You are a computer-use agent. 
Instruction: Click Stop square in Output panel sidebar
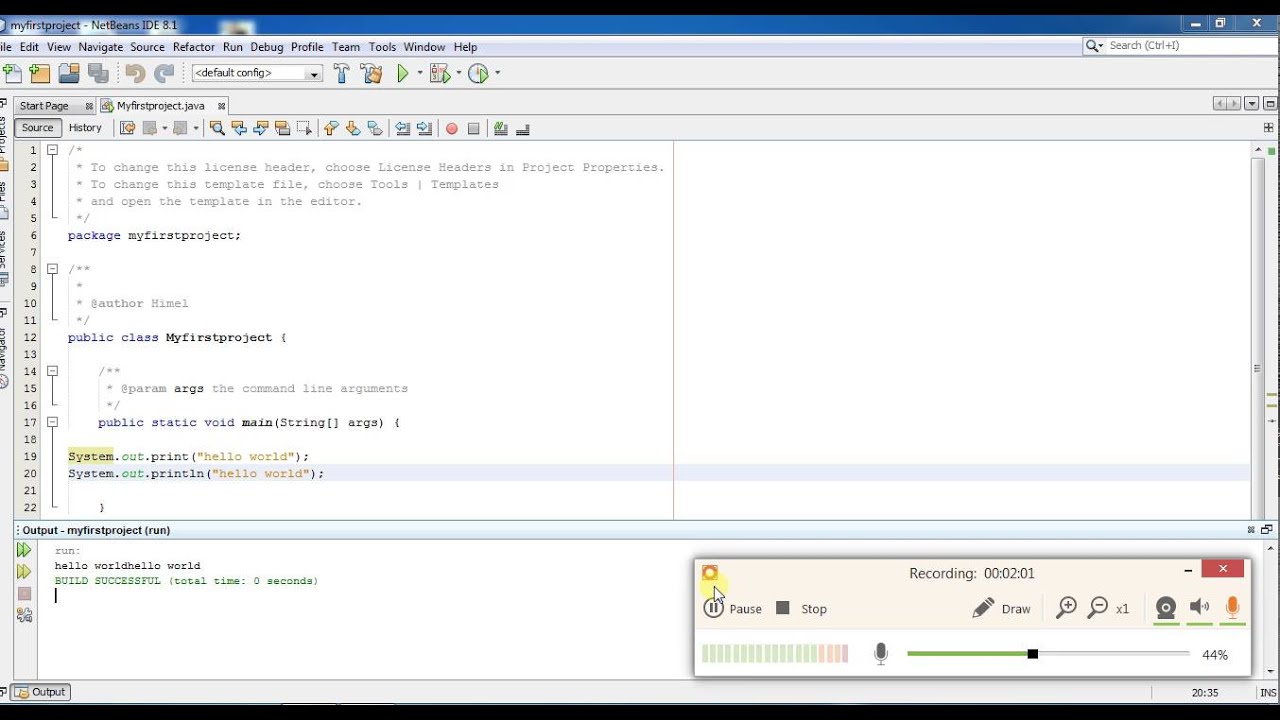(x=24, y=594)
